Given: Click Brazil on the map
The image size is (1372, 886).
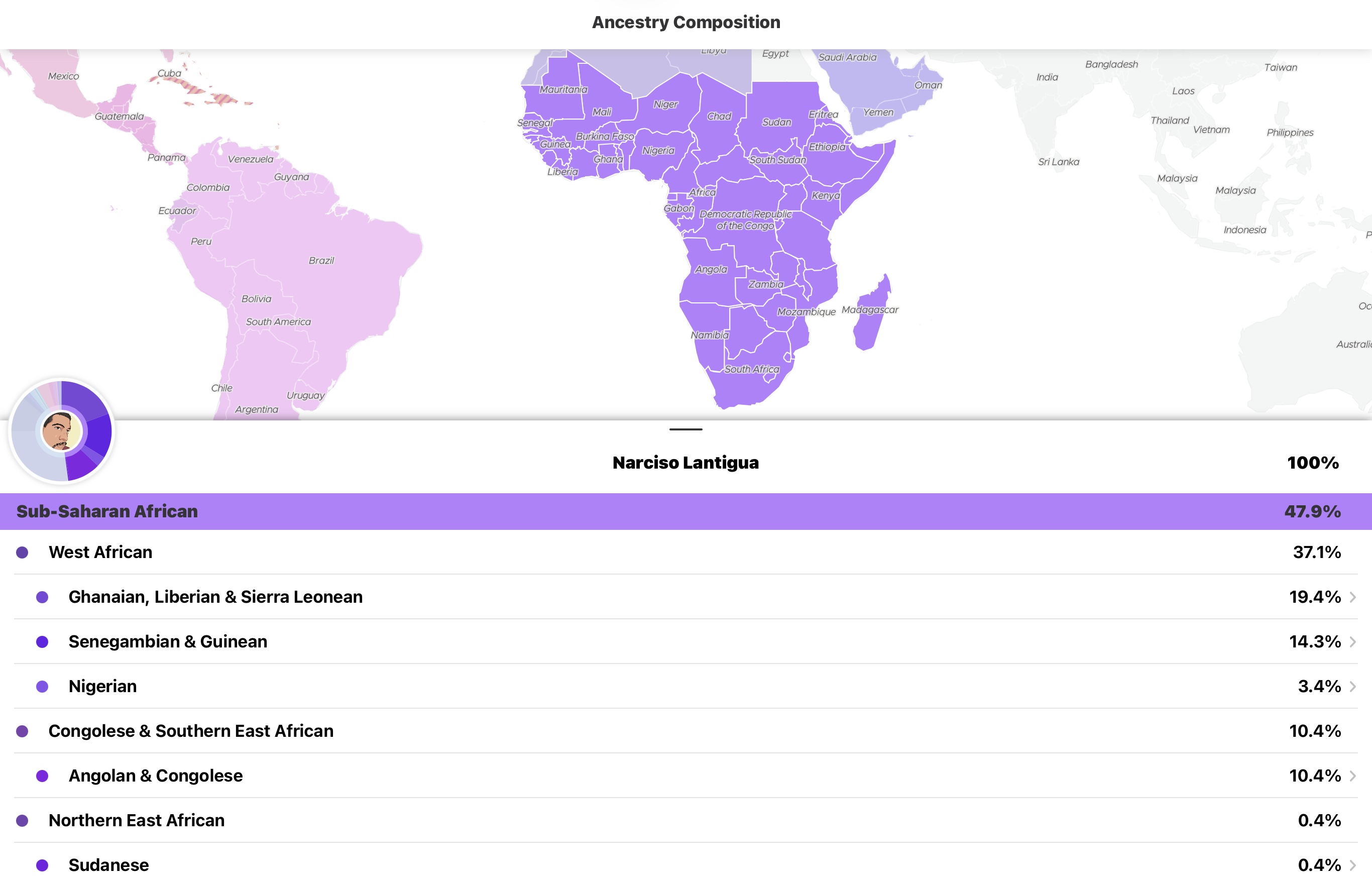Looking at the screenshot, I should click(x=321, y=261).
